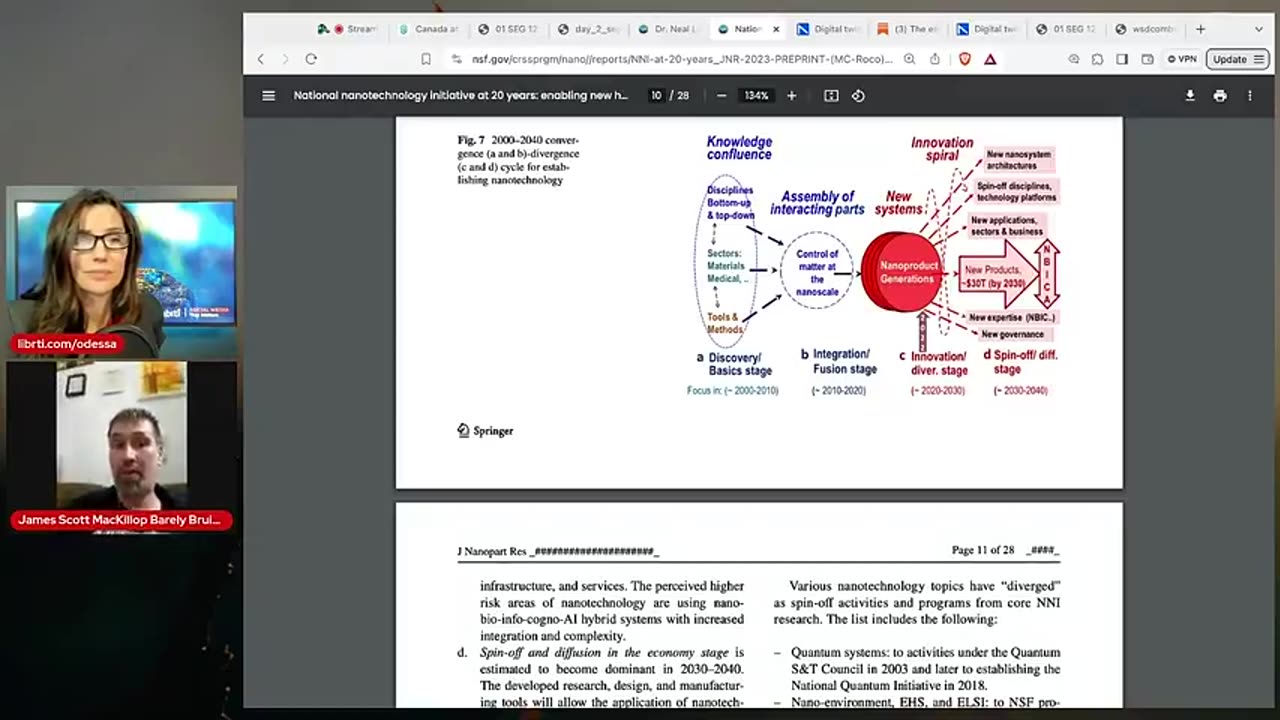Open the extensions puzzle icon
This screenshot has width=1280, height=720.
1098,59
